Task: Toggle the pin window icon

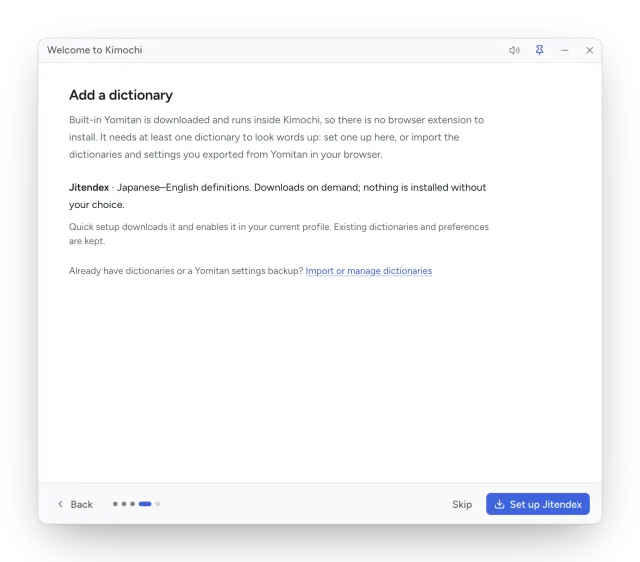Action: coord(539,50)
